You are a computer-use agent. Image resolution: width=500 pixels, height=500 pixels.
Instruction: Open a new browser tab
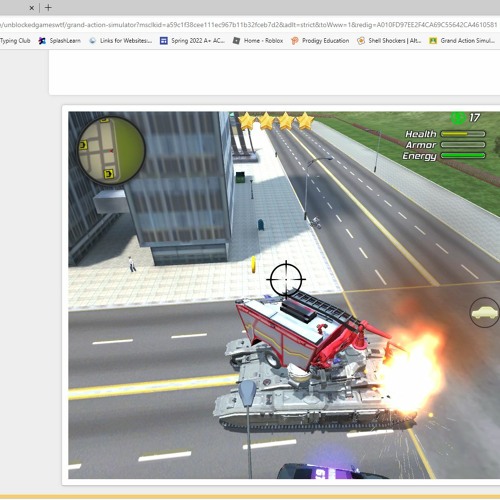48,7
